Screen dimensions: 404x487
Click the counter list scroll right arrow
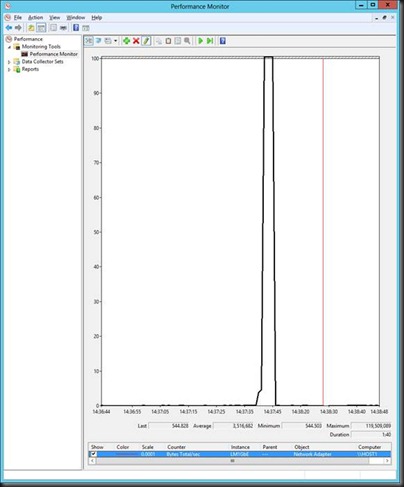point(387,461)
